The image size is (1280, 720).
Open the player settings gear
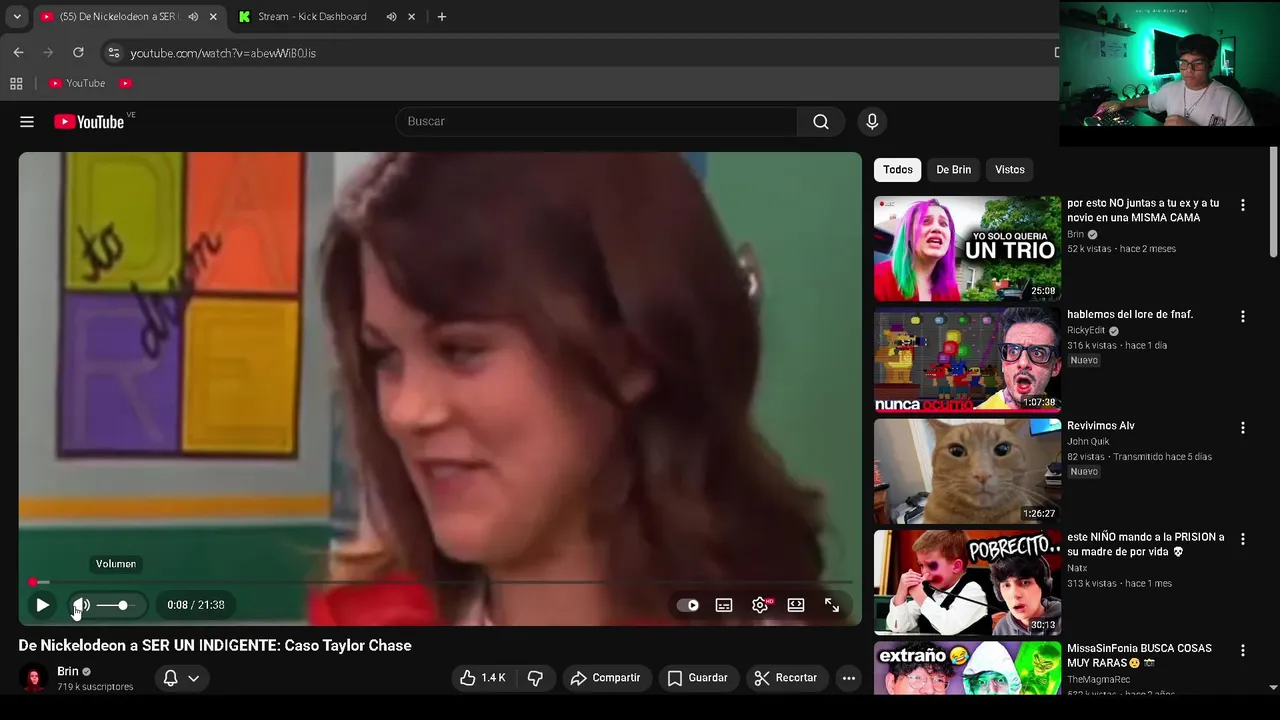[x=760, y=605]
